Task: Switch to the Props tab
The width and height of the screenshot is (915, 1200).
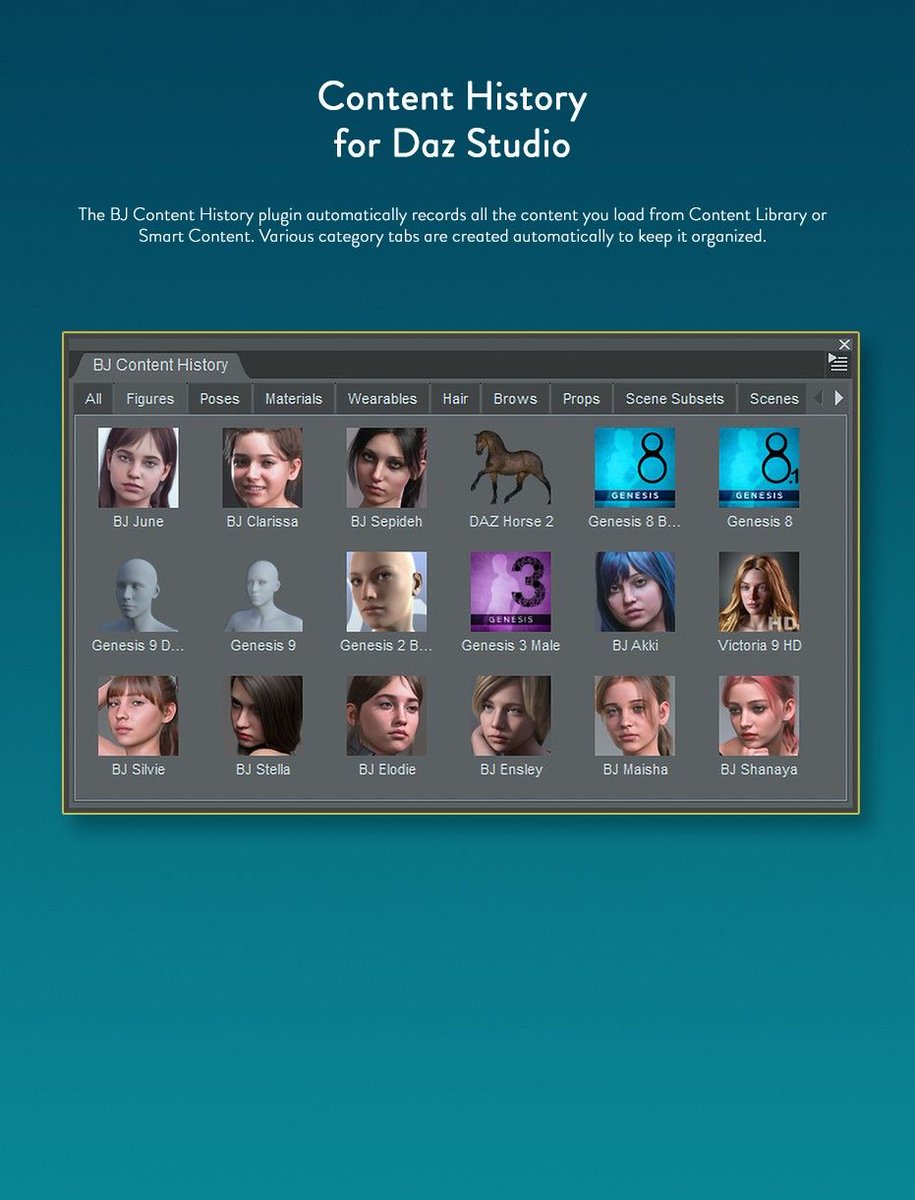Action: (x=581, y=398)
